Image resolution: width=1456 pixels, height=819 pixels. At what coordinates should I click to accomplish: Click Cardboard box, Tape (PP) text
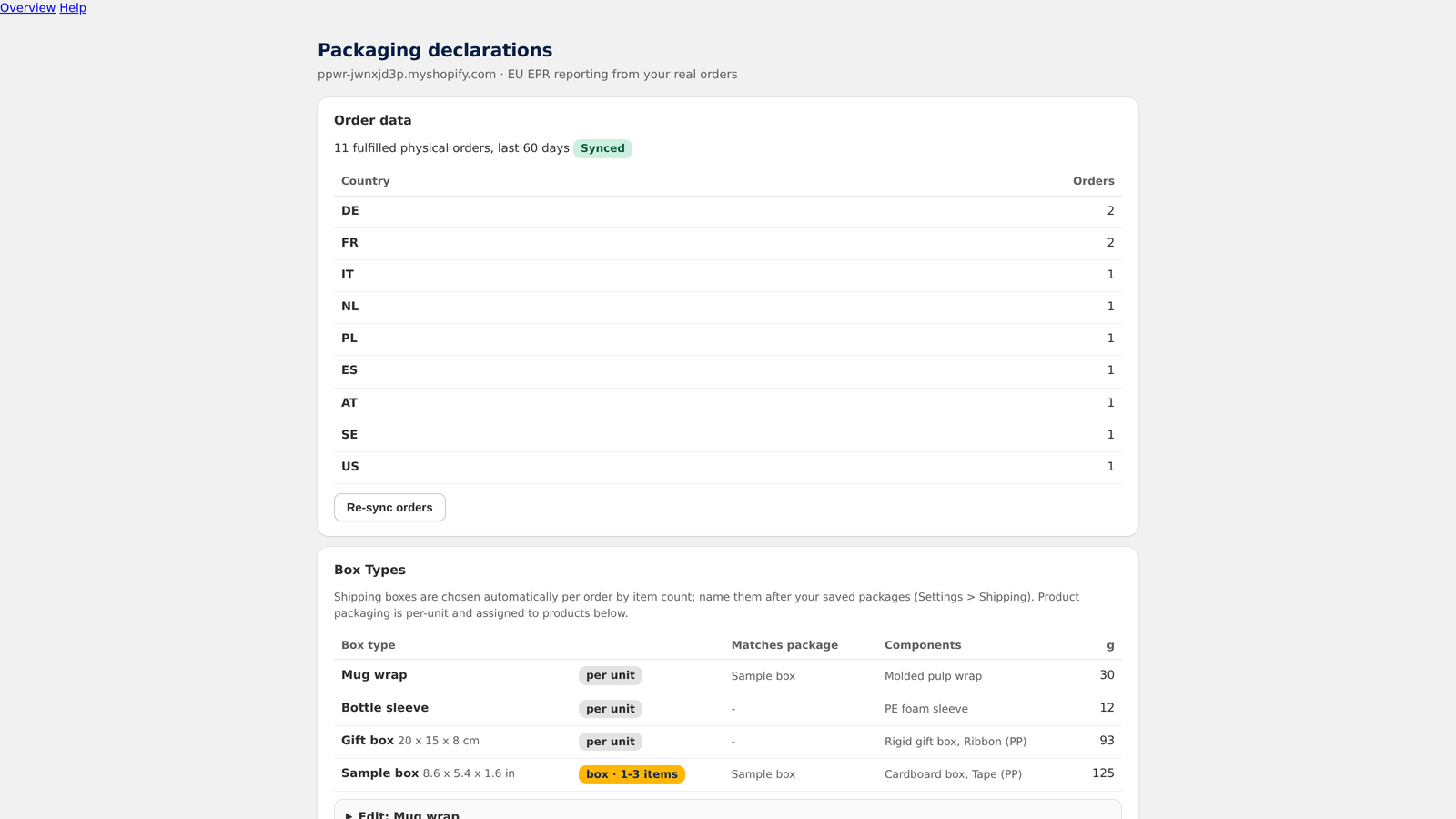tap(953, 774)
